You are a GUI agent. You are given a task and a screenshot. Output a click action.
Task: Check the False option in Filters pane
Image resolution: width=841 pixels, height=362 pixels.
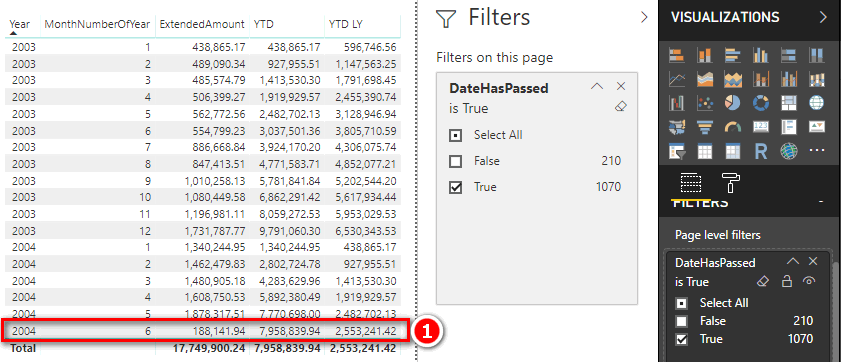click(455, 161)
